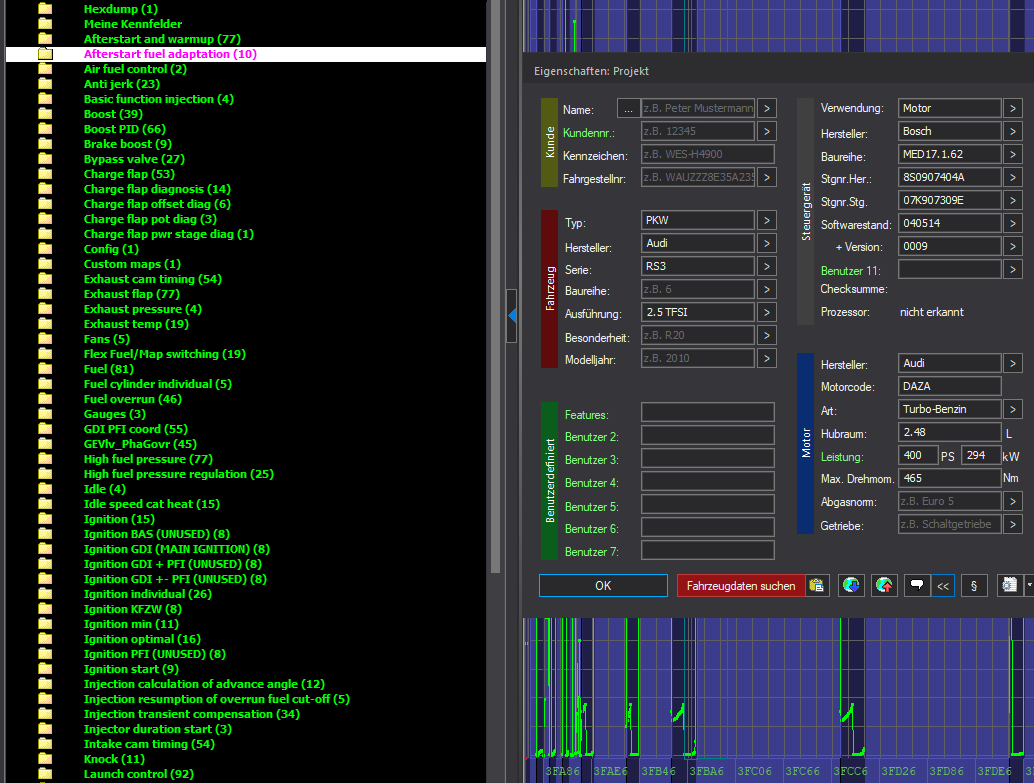Image resolution: width=1034 pixels, height=783 pixels.
Task: Click folder icon beside Gauges (3)
Action: coord(45,414)
